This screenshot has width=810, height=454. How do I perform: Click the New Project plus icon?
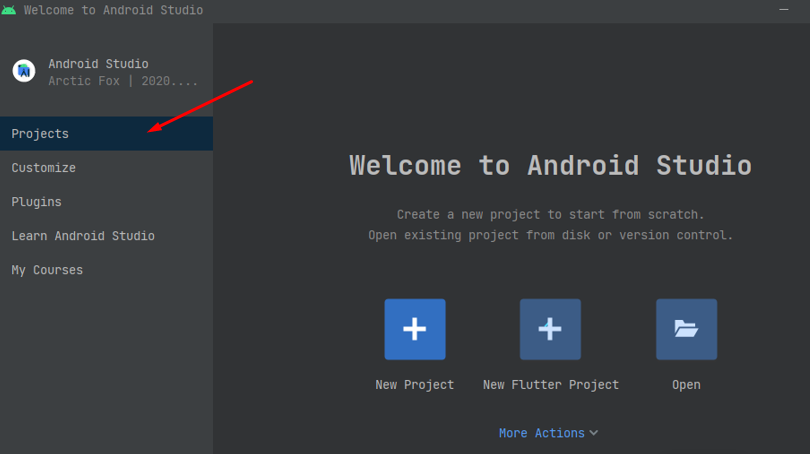coord(415,329)
